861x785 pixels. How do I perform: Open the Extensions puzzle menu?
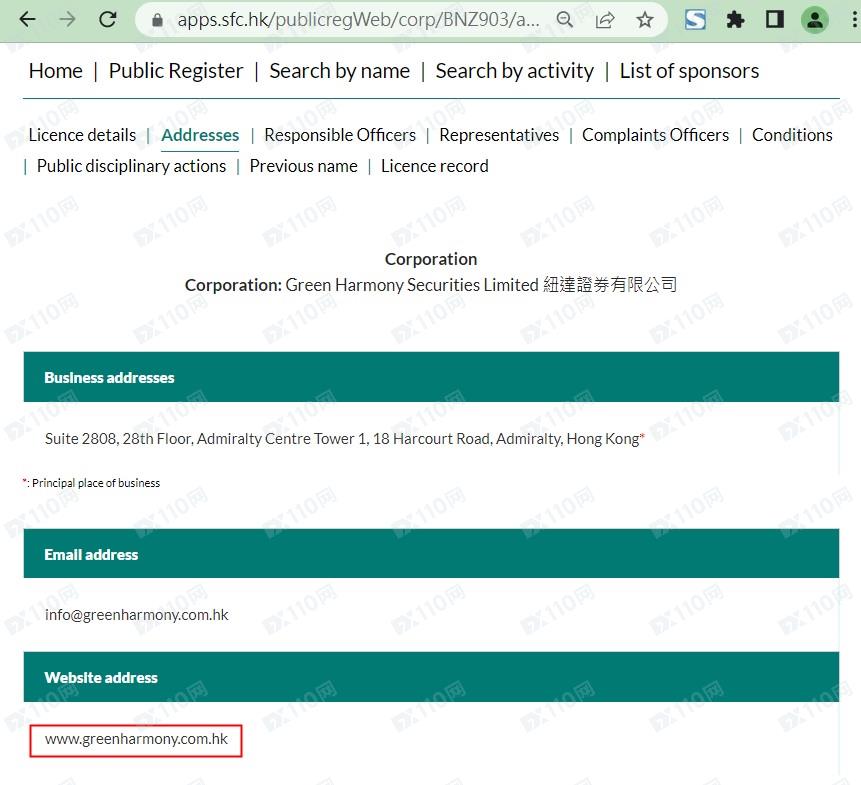[x=735, y=20]
